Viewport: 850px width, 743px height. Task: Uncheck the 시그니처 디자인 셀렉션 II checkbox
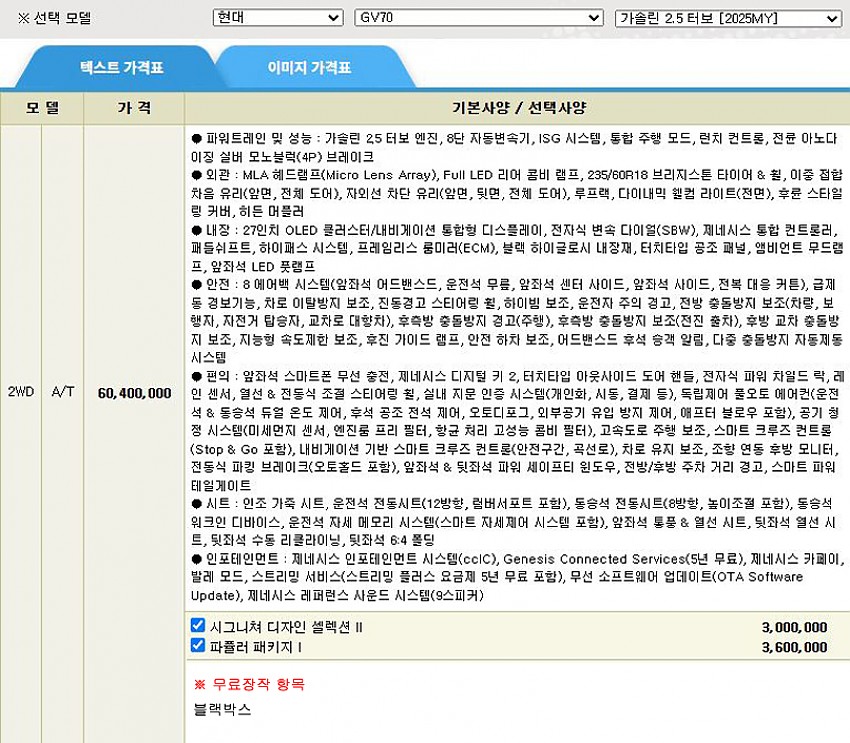pos(198,626)
